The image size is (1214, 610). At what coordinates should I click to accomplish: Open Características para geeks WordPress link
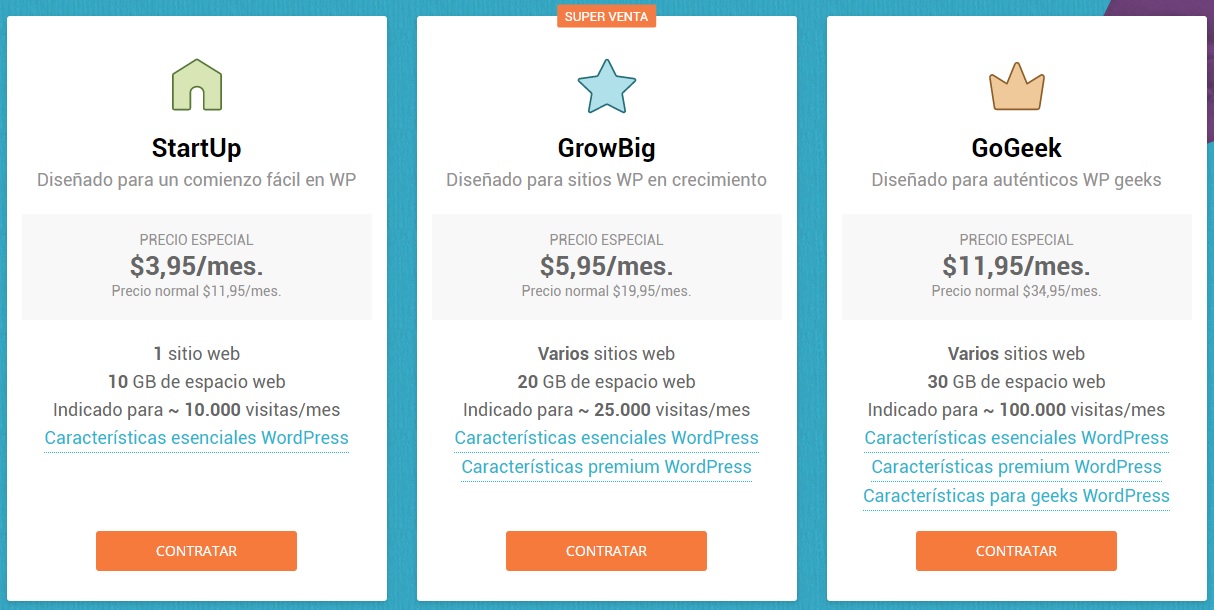[1016, 496]
